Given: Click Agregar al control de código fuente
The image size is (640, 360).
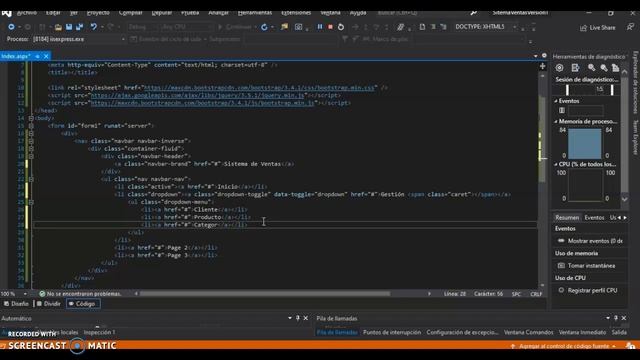Looking at the screenshot, I should click(564, 346).
